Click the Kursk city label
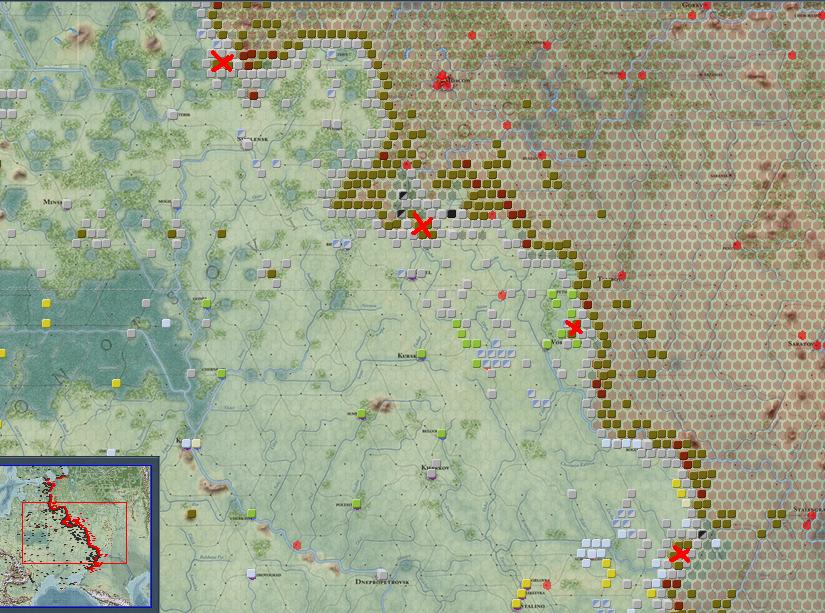825x613 pixels. 407,356
